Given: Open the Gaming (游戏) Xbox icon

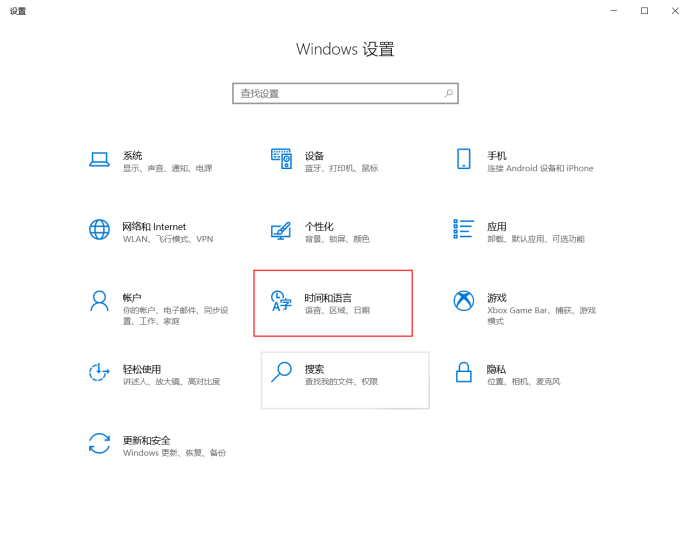Looking at the screenshot, I should [463, 301].
